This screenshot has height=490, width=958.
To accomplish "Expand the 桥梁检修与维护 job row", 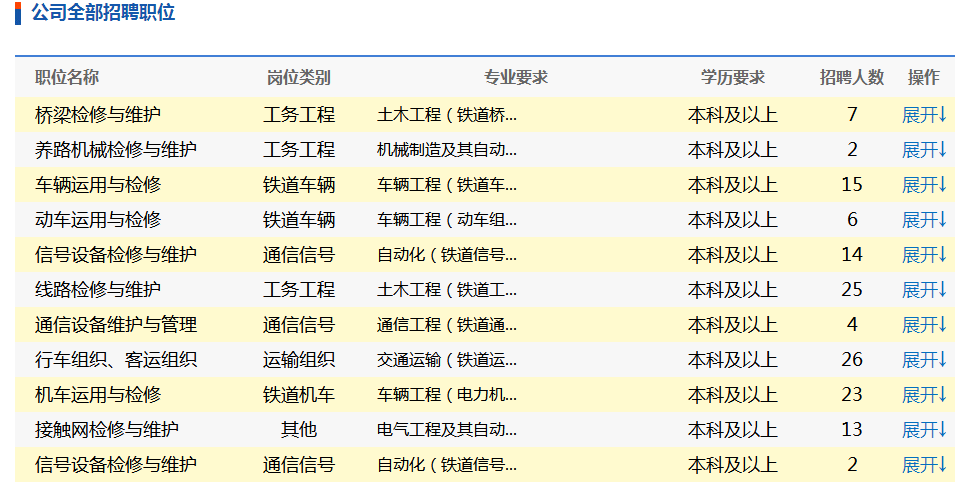I will coord(923,115).
